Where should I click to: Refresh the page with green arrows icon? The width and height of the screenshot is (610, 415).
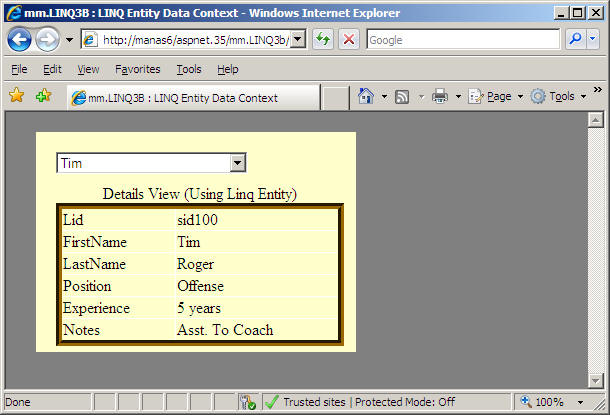coord(323,39)
